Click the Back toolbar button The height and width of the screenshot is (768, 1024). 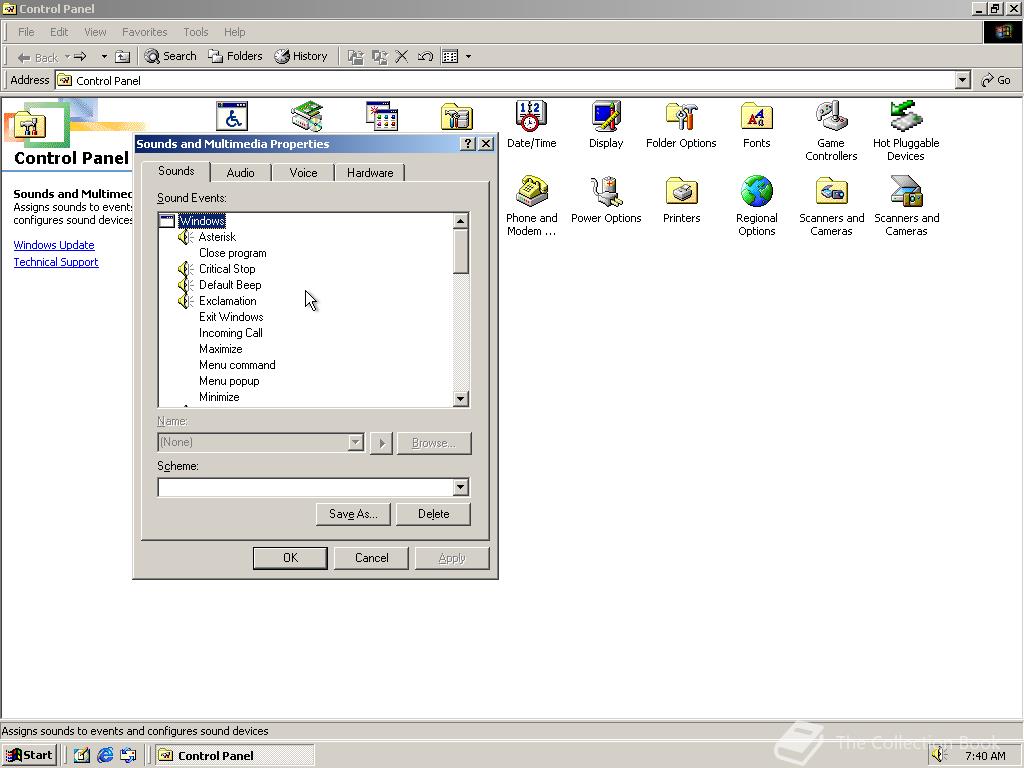tap(38, 57)
